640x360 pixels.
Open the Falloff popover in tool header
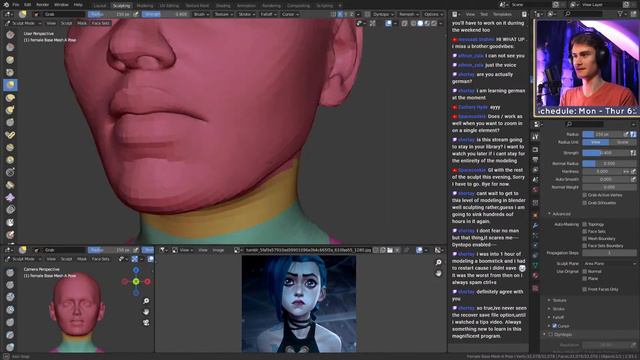[x=268, y=14]
